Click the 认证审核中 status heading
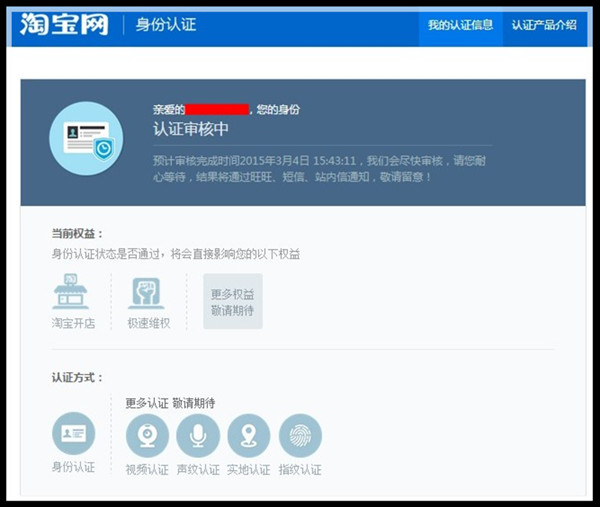 [190, 130]
